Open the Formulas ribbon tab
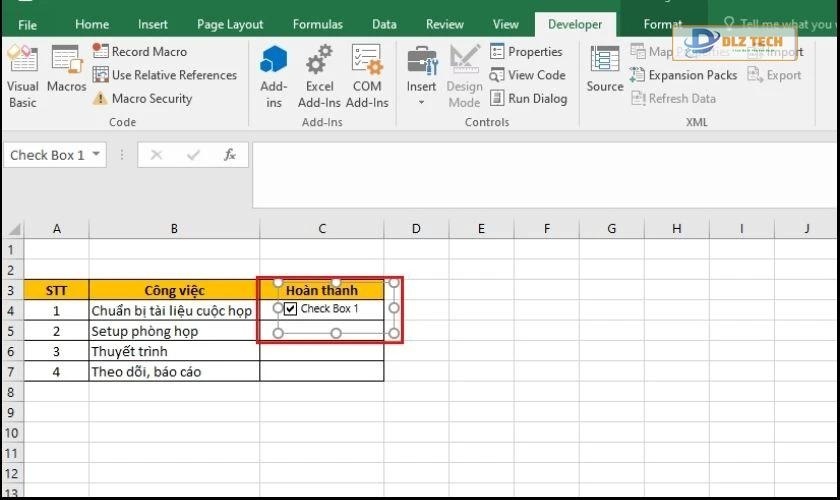Image resolution: width=840 pixels, height=500 pixels. (317, 24)
